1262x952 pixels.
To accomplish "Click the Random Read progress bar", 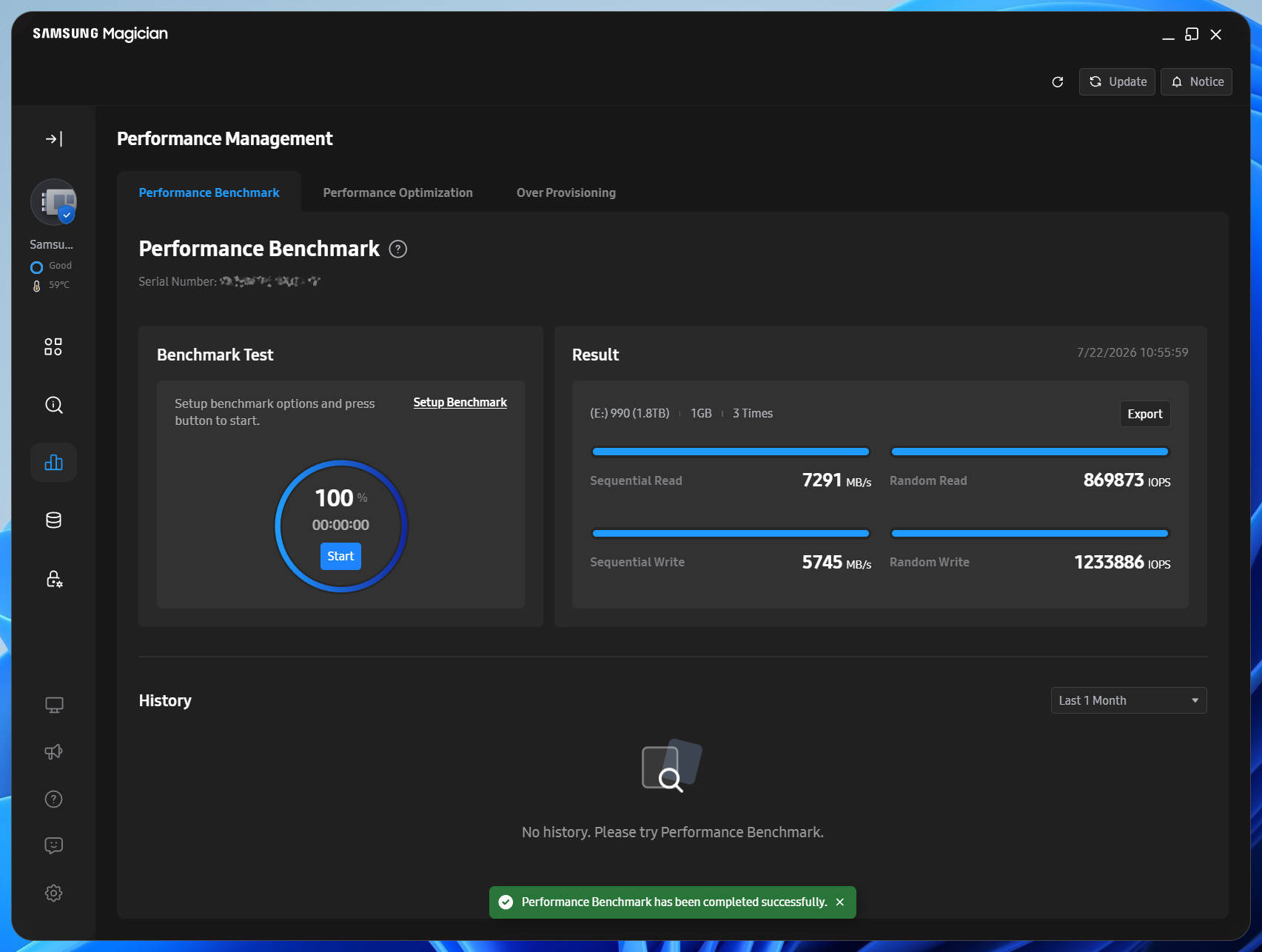I will pyautogui.click(x=1030, y=452).
